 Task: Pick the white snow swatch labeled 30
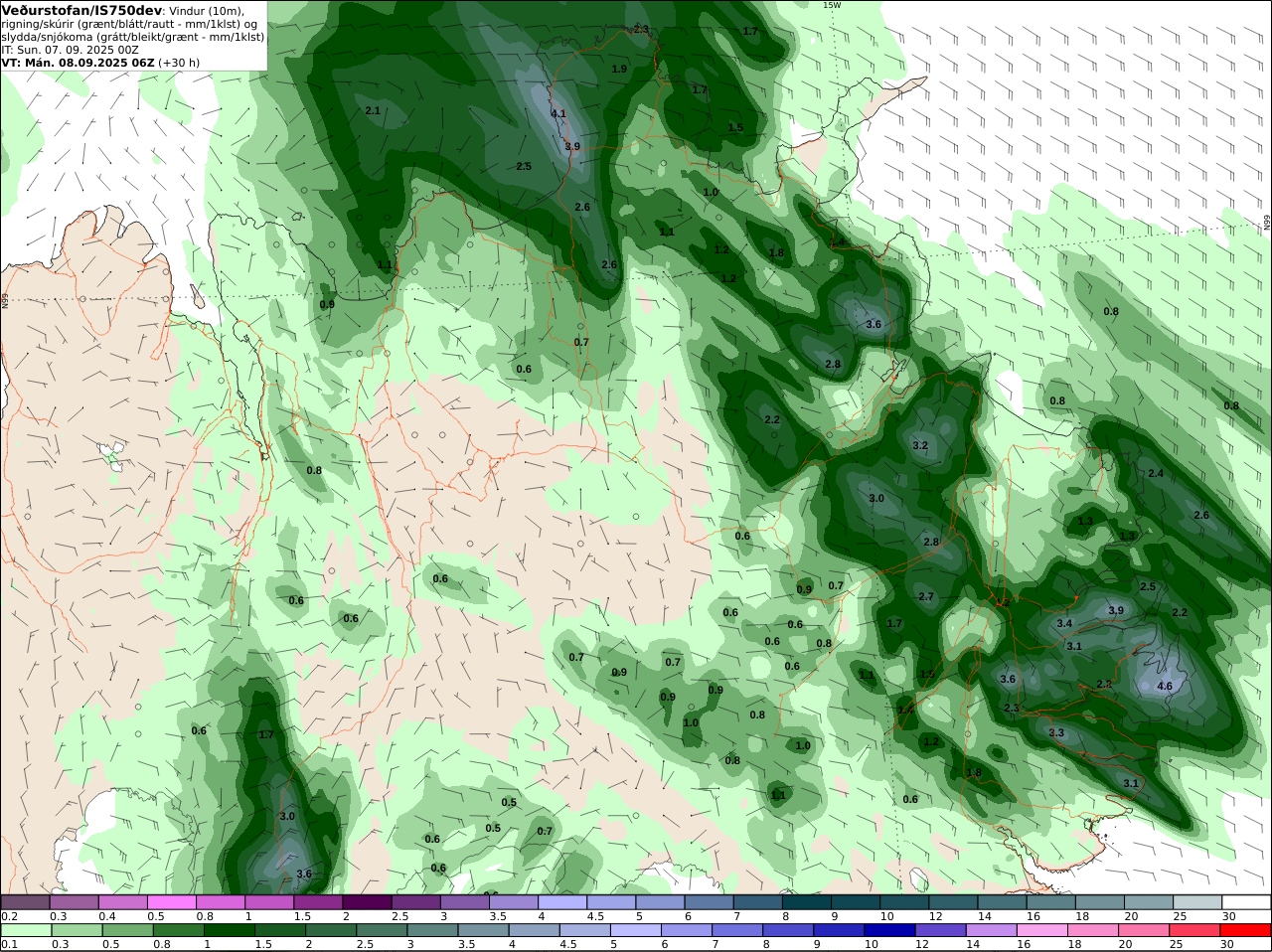(x=1246, y=901)
